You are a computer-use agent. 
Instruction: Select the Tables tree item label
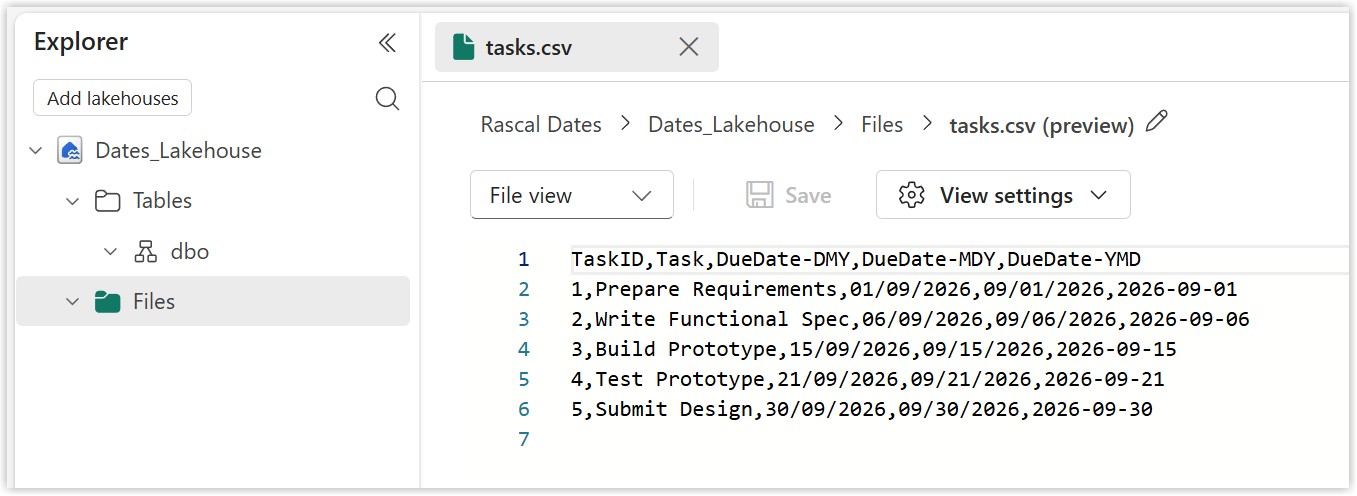tap(162, 201)
